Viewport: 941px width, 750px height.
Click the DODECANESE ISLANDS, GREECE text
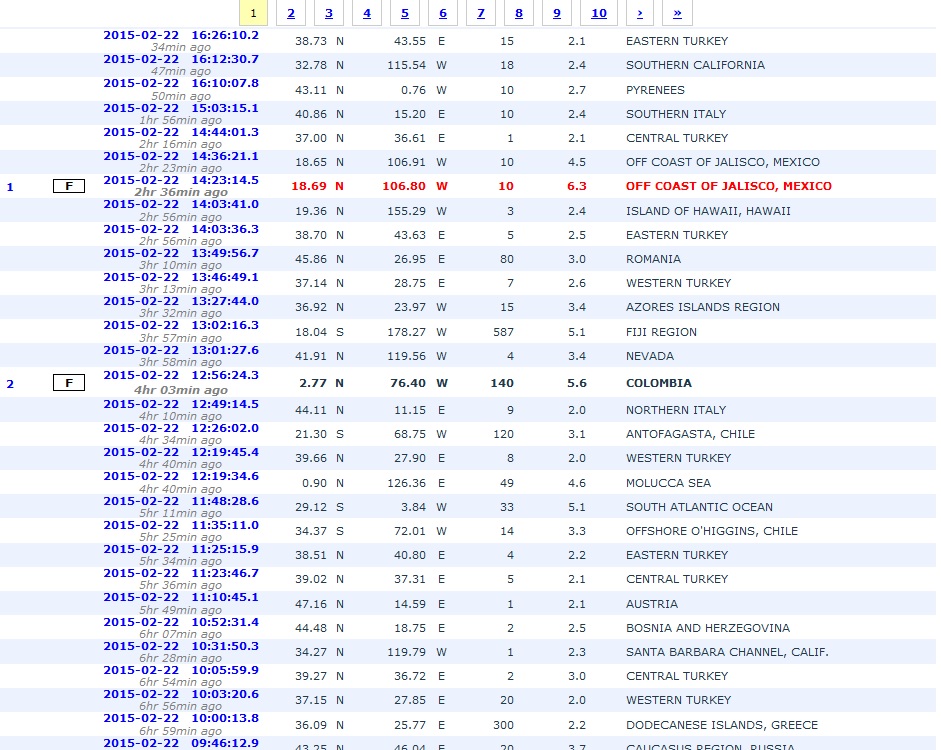722,725
